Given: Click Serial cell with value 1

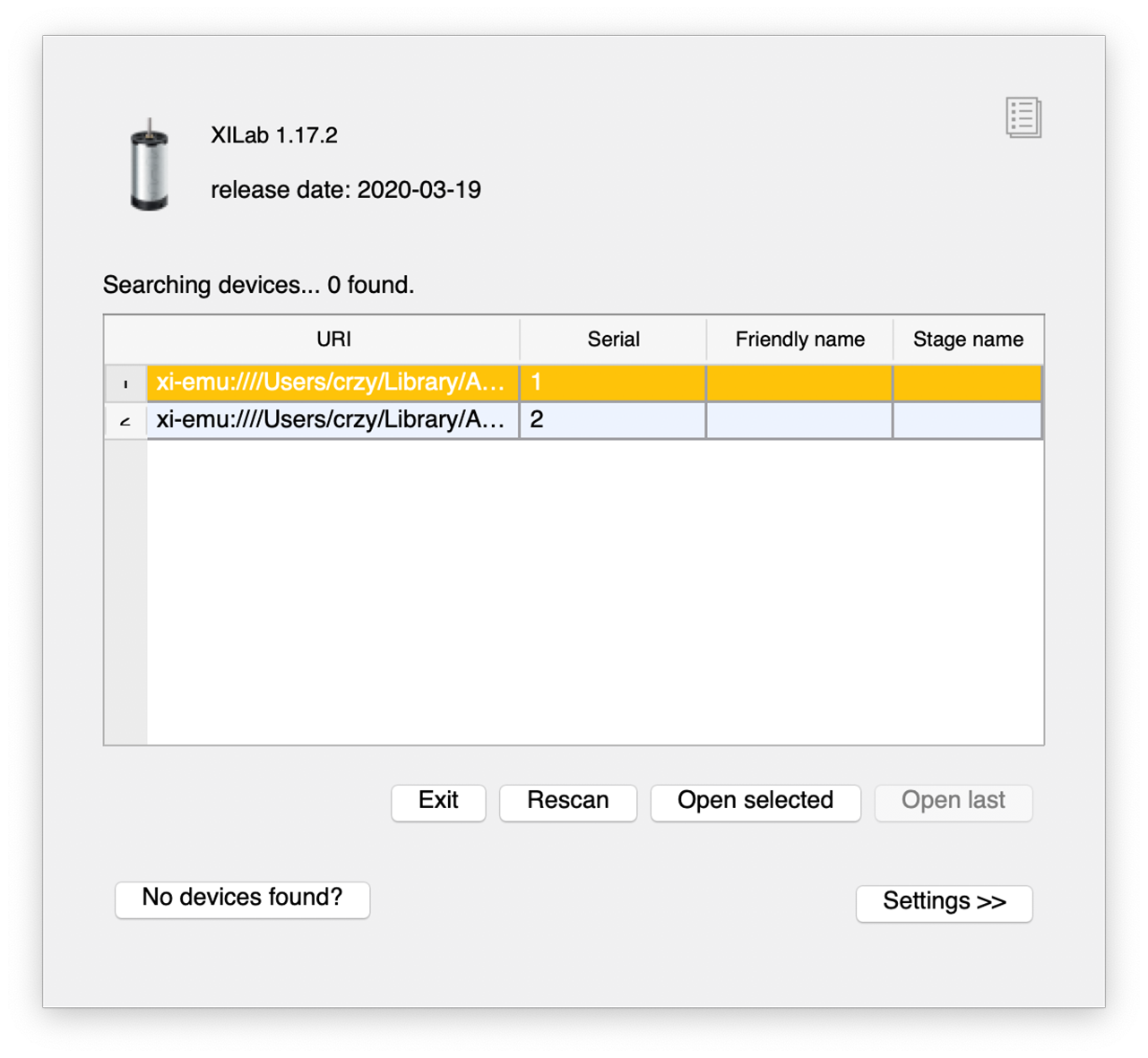Looking at the screenshot, I should 613,383.
